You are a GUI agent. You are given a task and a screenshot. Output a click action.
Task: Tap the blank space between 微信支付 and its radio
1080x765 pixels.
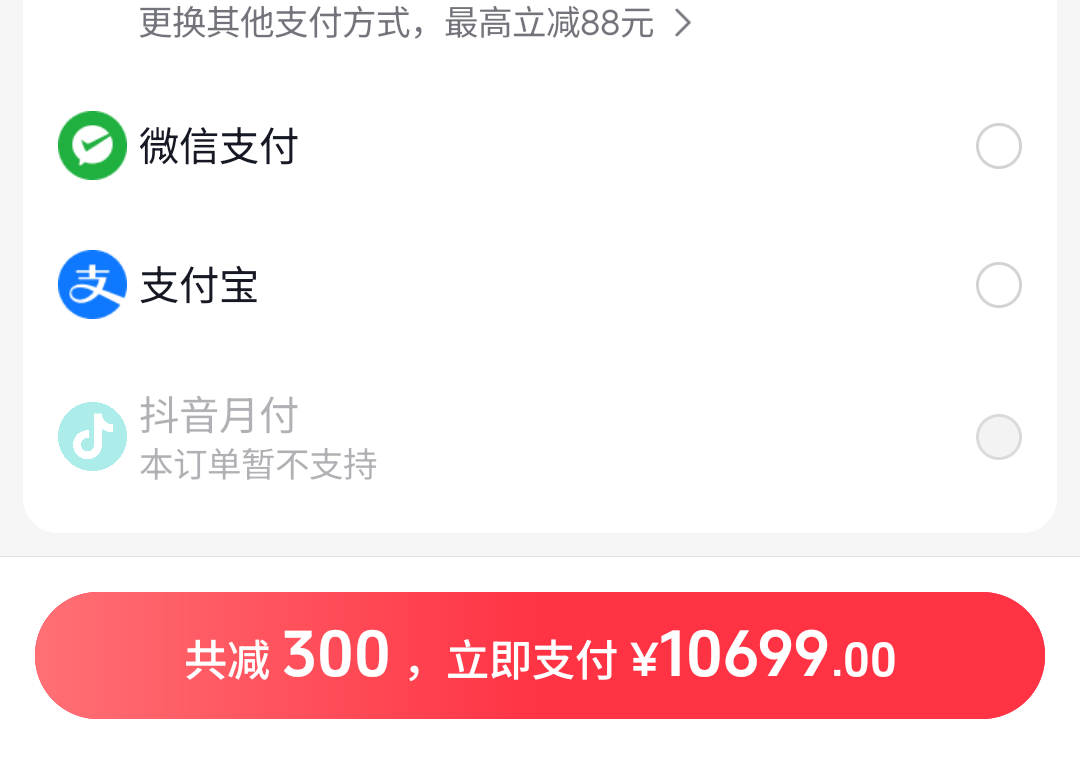pos(636,146)
